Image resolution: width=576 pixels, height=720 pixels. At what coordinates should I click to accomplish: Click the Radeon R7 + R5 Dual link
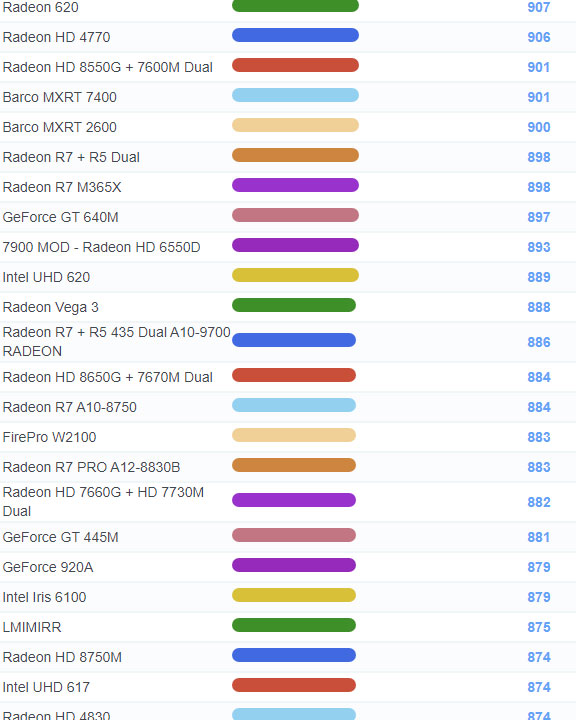tap(71, 157)
